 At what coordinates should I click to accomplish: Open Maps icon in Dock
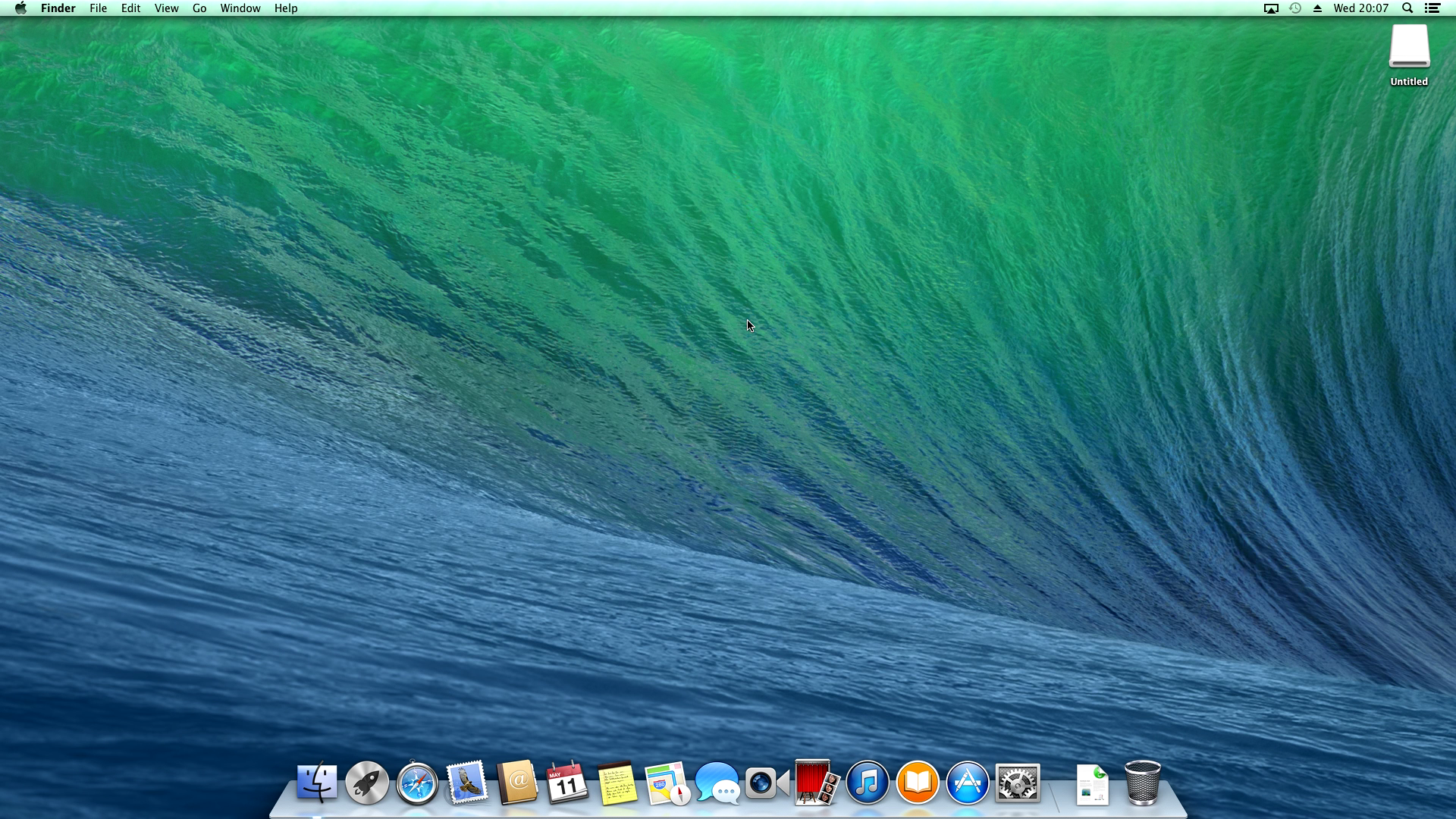(667, 783)
